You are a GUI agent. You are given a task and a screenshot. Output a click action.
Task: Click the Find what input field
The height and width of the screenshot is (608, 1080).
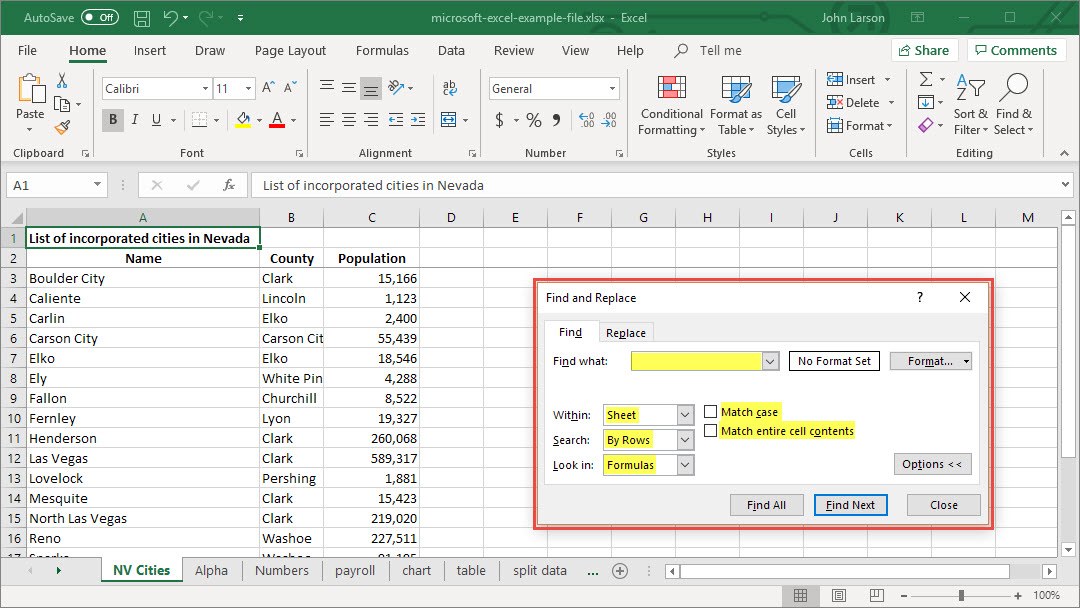[696, 361]
